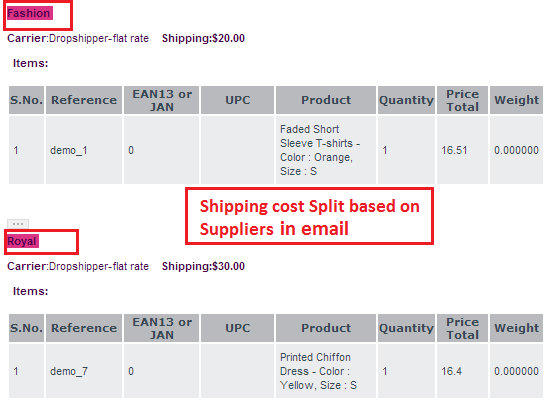Select the Reference header in Fashion table

[84, 100]
